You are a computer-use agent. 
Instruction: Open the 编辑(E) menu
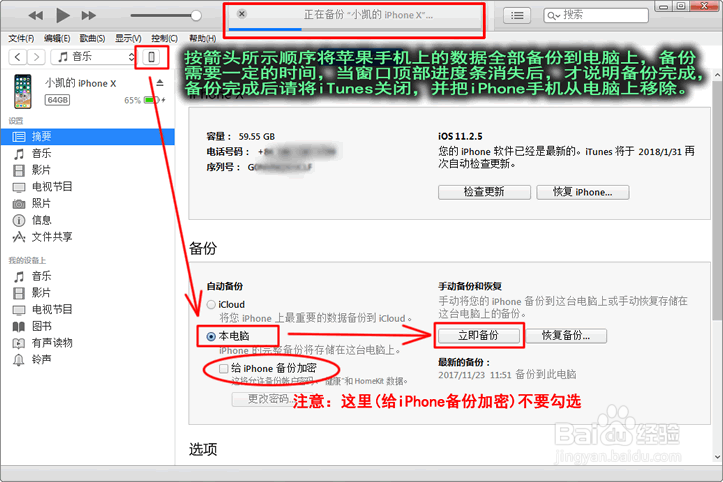coord(57,38)
